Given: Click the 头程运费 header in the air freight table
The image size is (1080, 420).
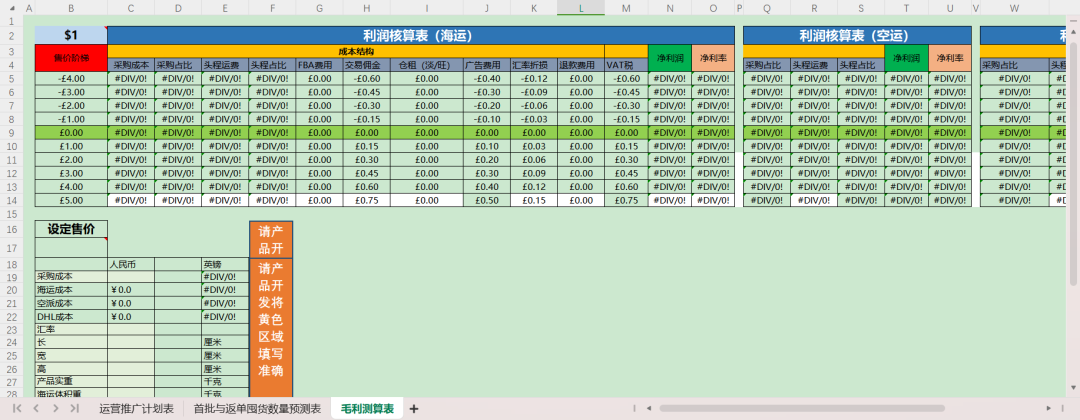Looking at the screenshot, I should (814, 65).
